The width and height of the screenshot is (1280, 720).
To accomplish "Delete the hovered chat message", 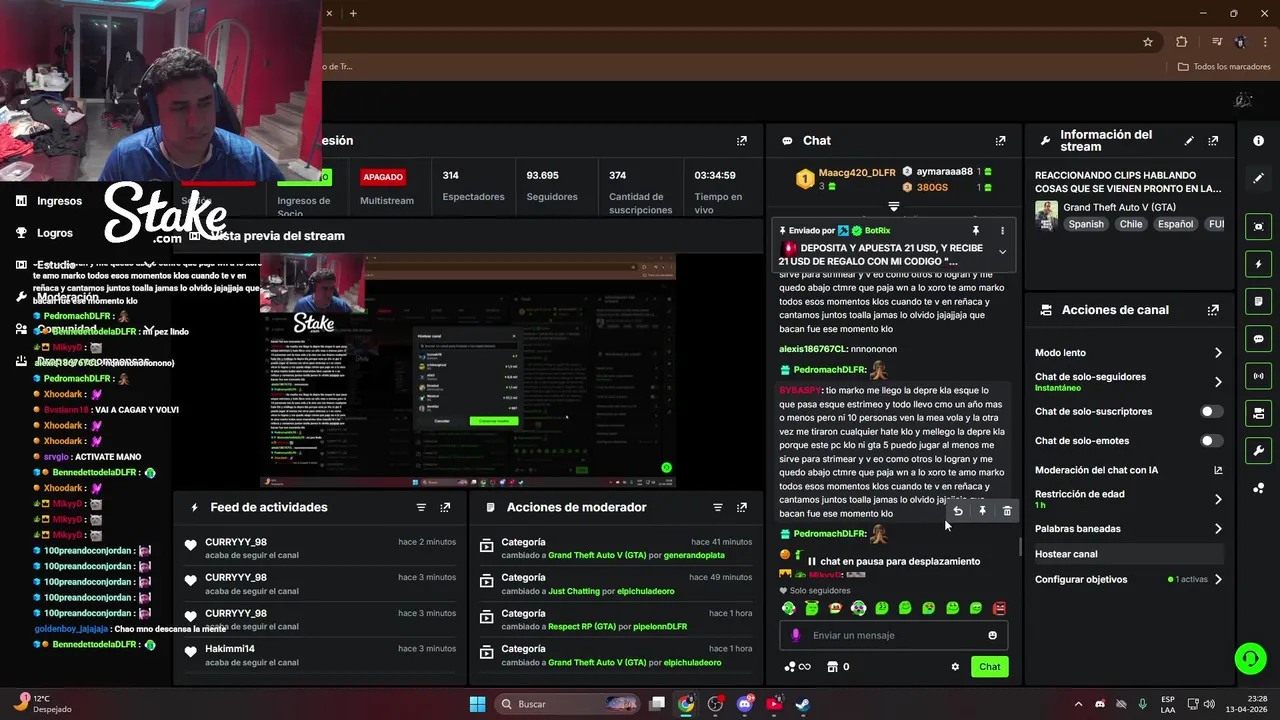I will click(x=1007, y=511).
